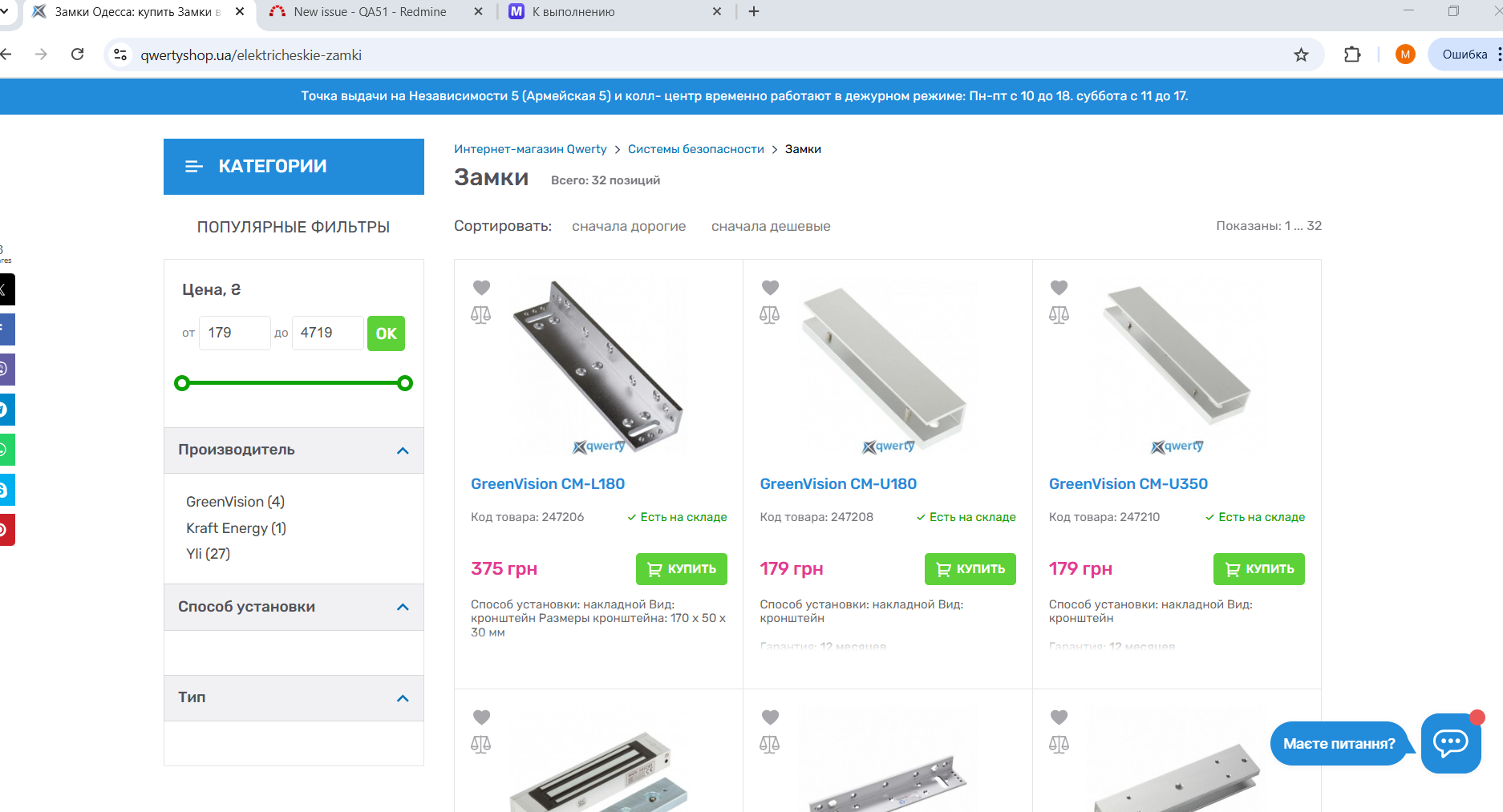Close the Замки Одесса tab
The width and height of the screenshot is (1503, 812).
click(240, 12)
